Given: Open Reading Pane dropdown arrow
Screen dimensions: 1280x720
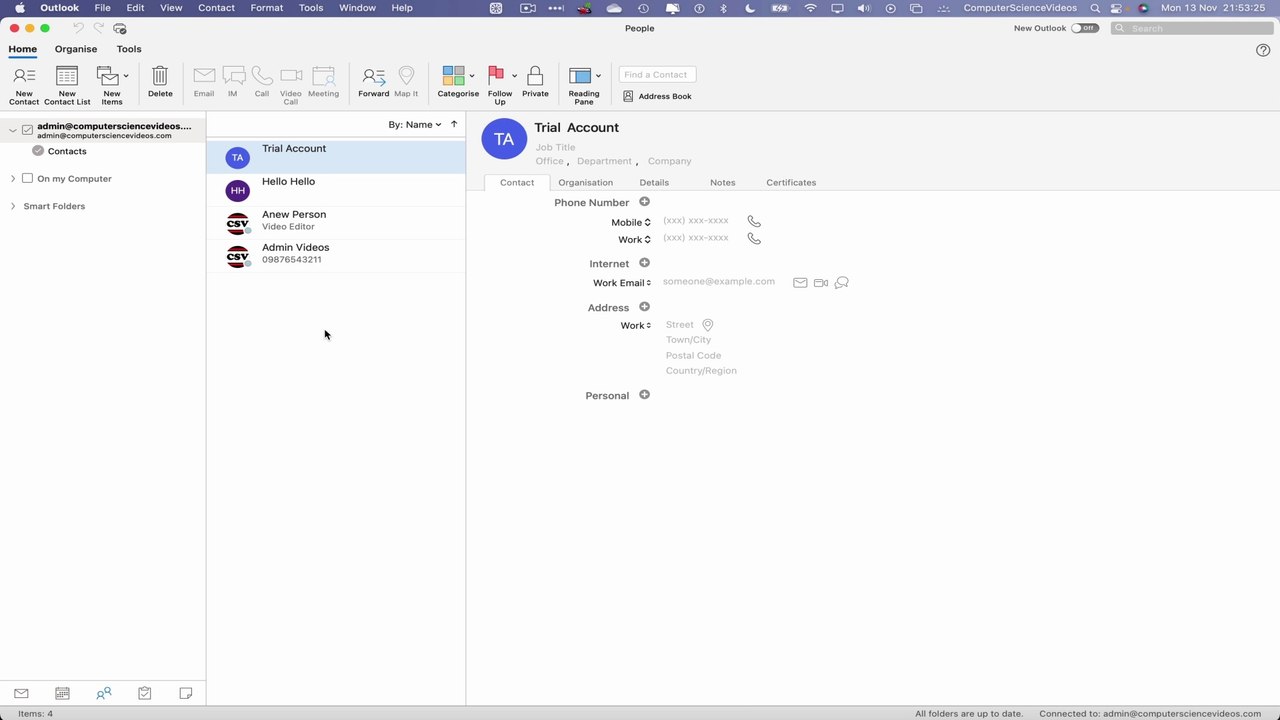Looking at the screenshot, I should (598, 76).
